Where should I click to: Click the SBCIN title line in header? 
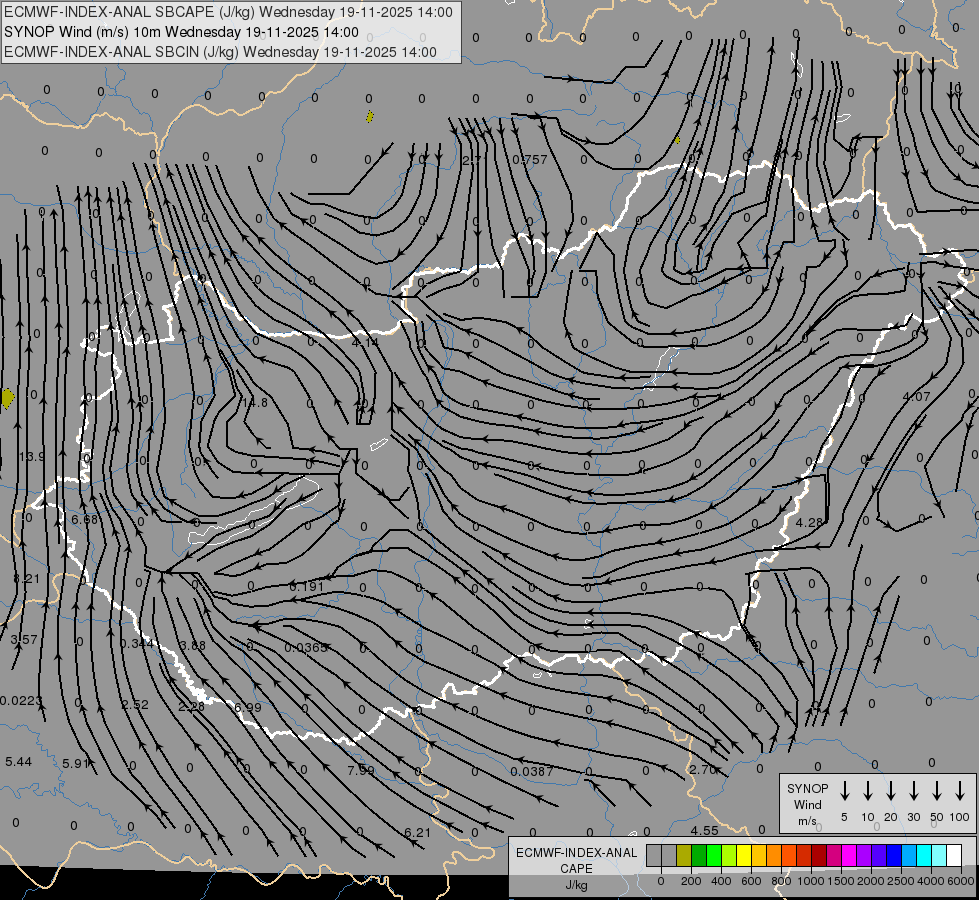tap(220, 52)
